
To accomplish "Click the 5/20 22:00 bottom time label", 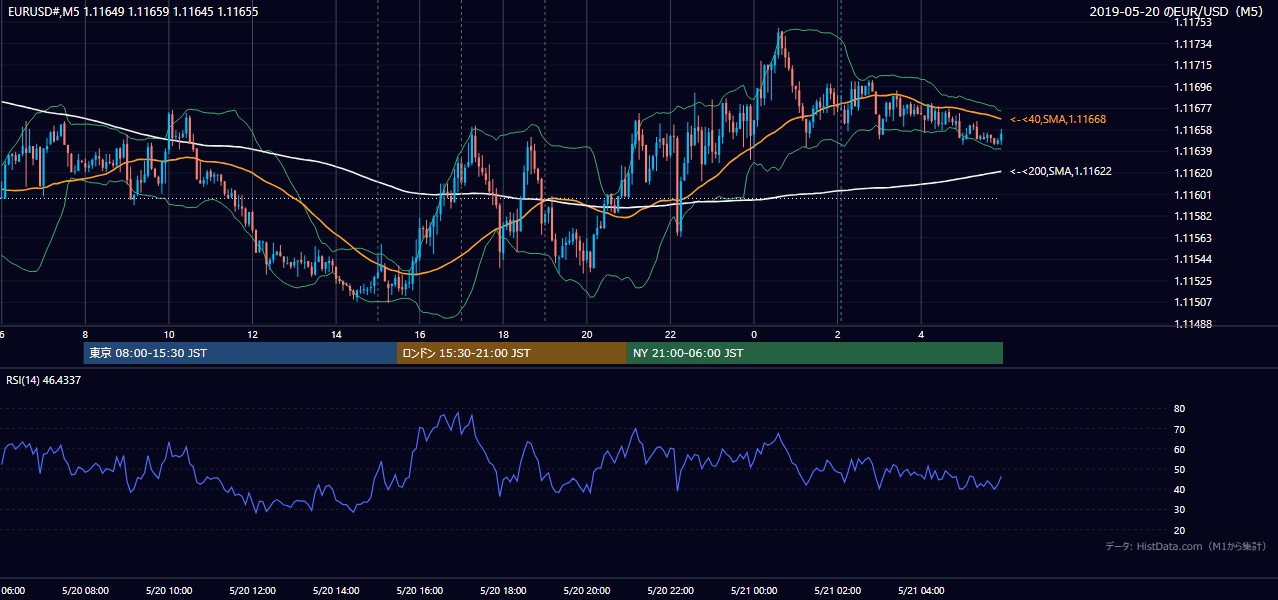I will coord(671,590).
